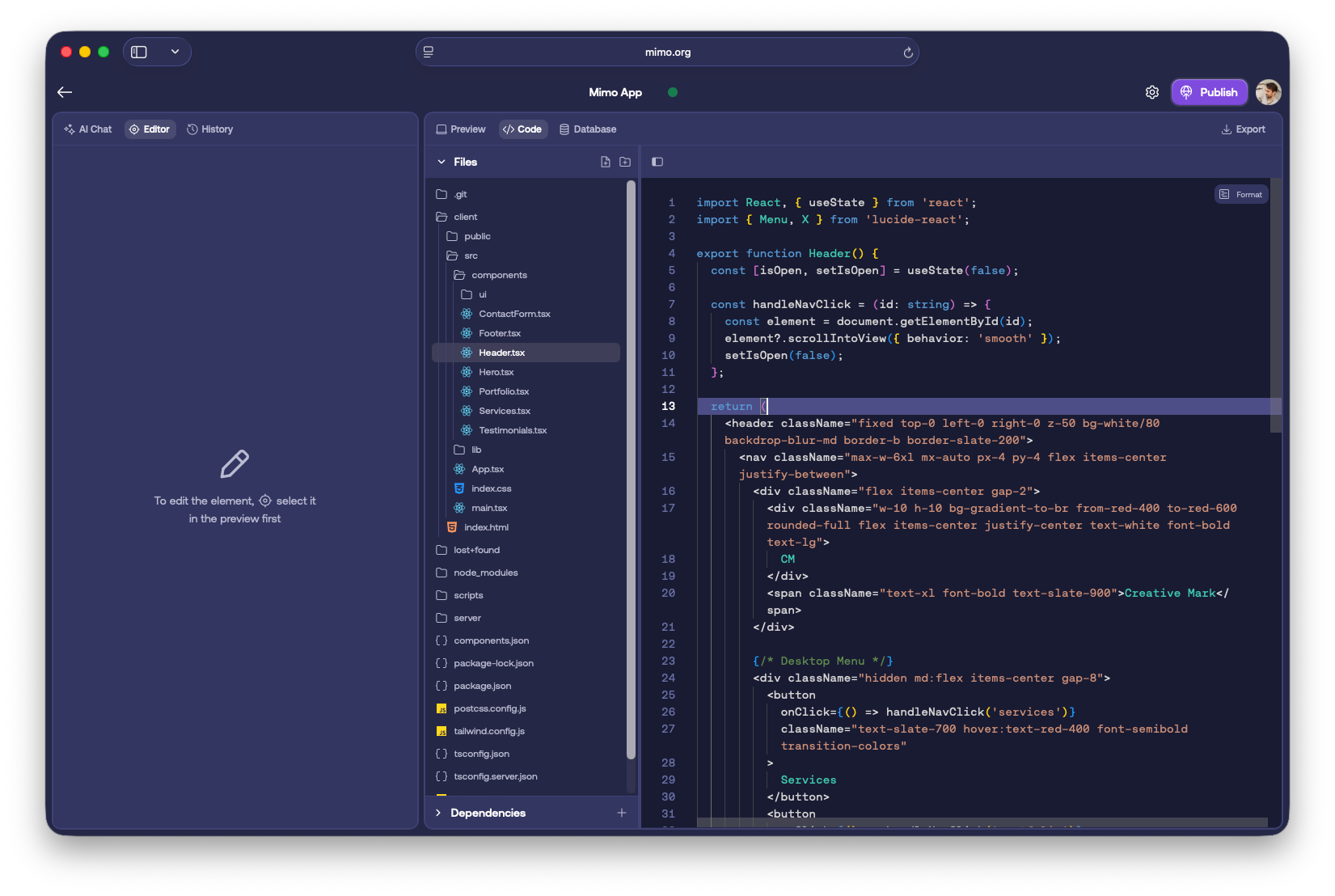1335x896 pixels.
Task: Expand the Dependencies section
Action: click(x=439, y=813)
